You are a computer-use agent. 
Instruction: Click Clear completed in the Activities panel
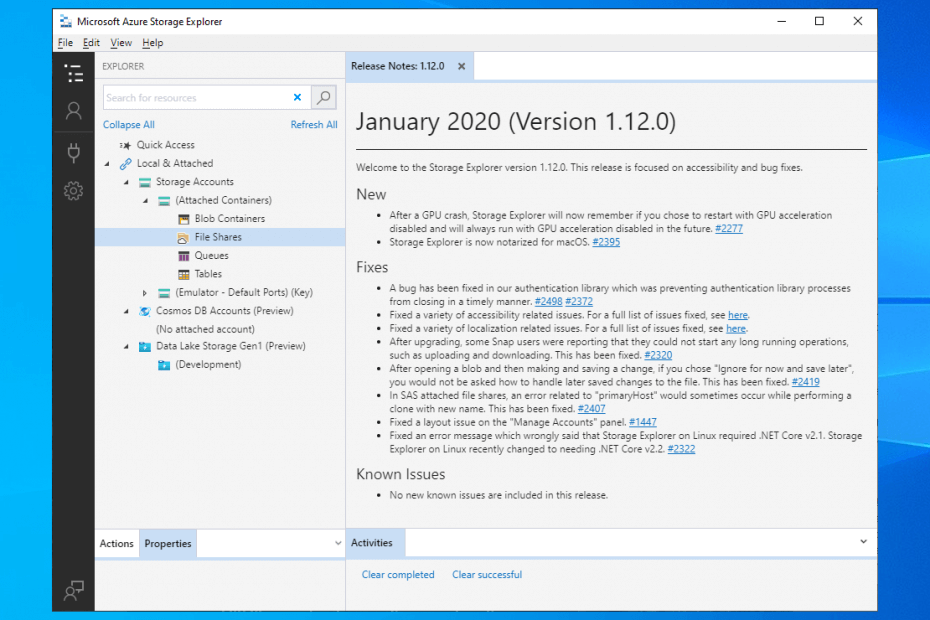pos(398,574)
